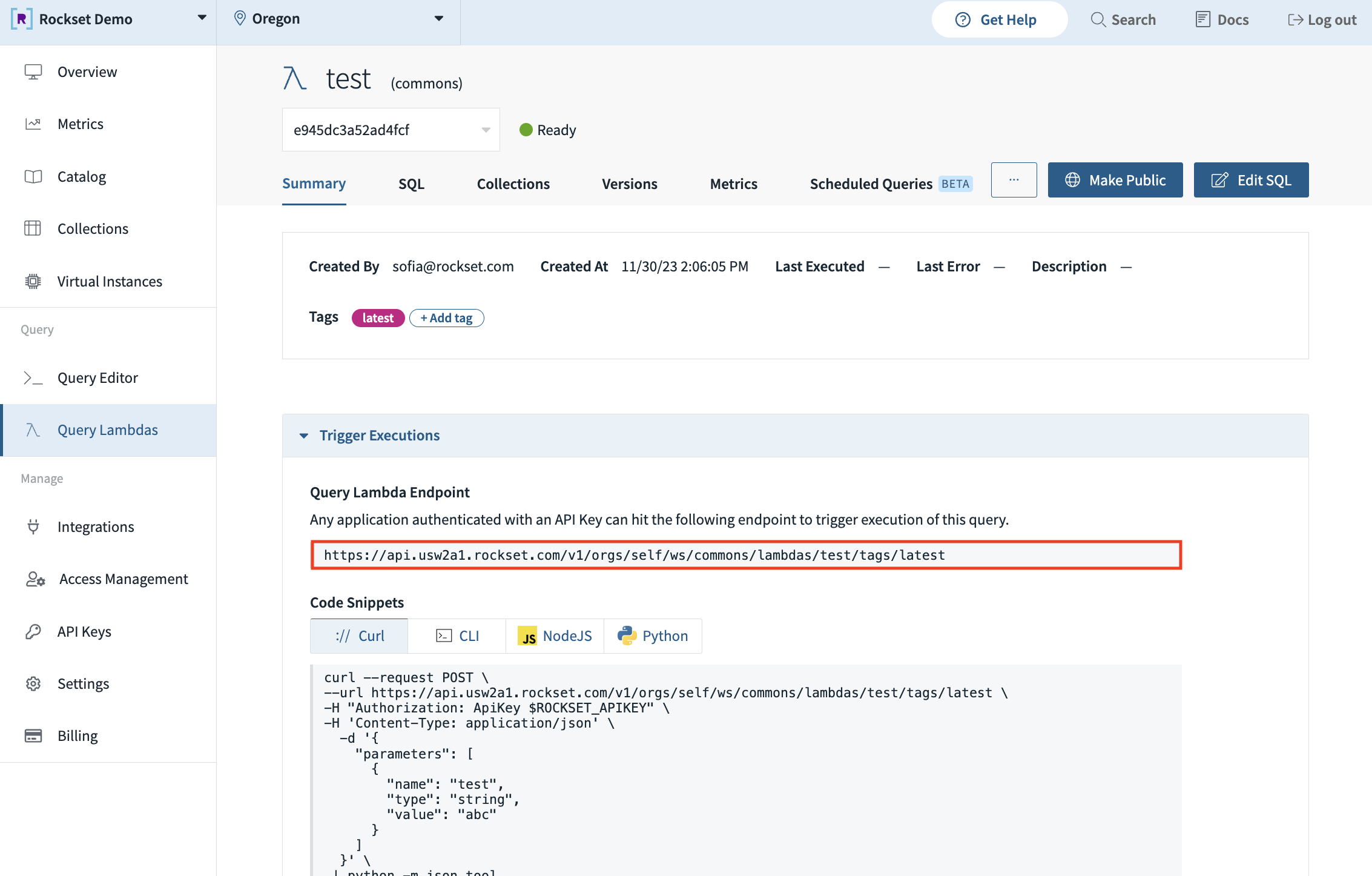The image size is (1372, 876).
Task: Switch to the Versions tab
Action: [629, 184]
